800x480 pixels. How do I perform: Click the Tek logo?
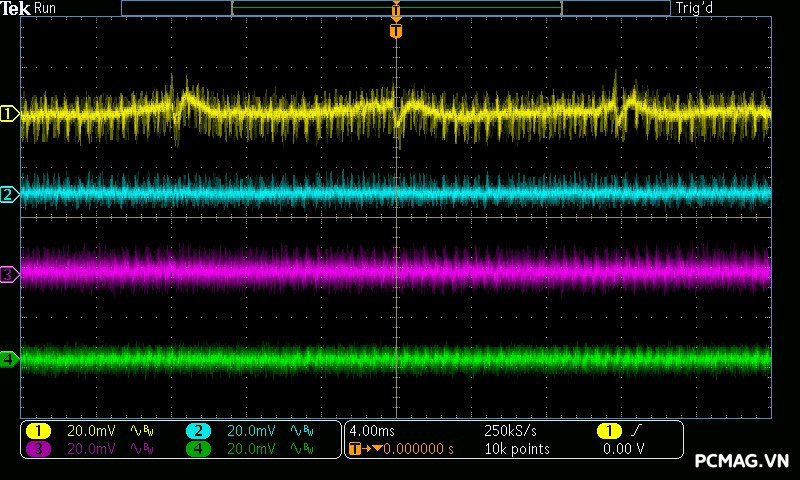16,9
